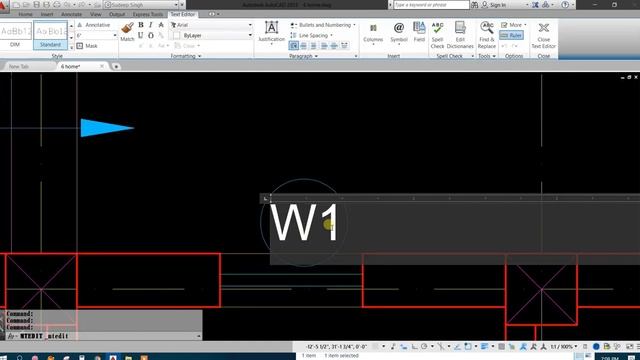Open the Home ribbon tab
Screen dimensions: 640x360
pos(25,14)
